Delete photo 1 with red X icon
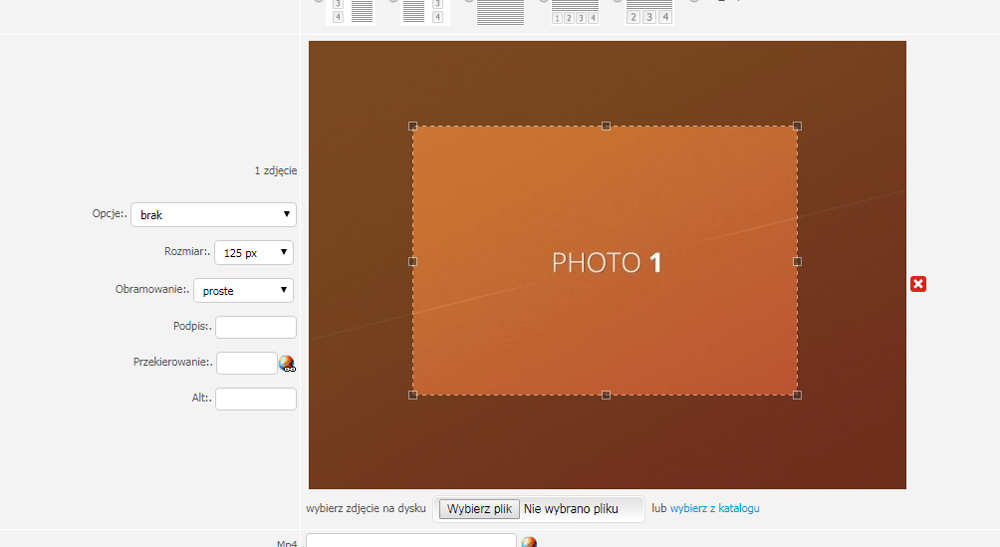 (x=918, y=284)
